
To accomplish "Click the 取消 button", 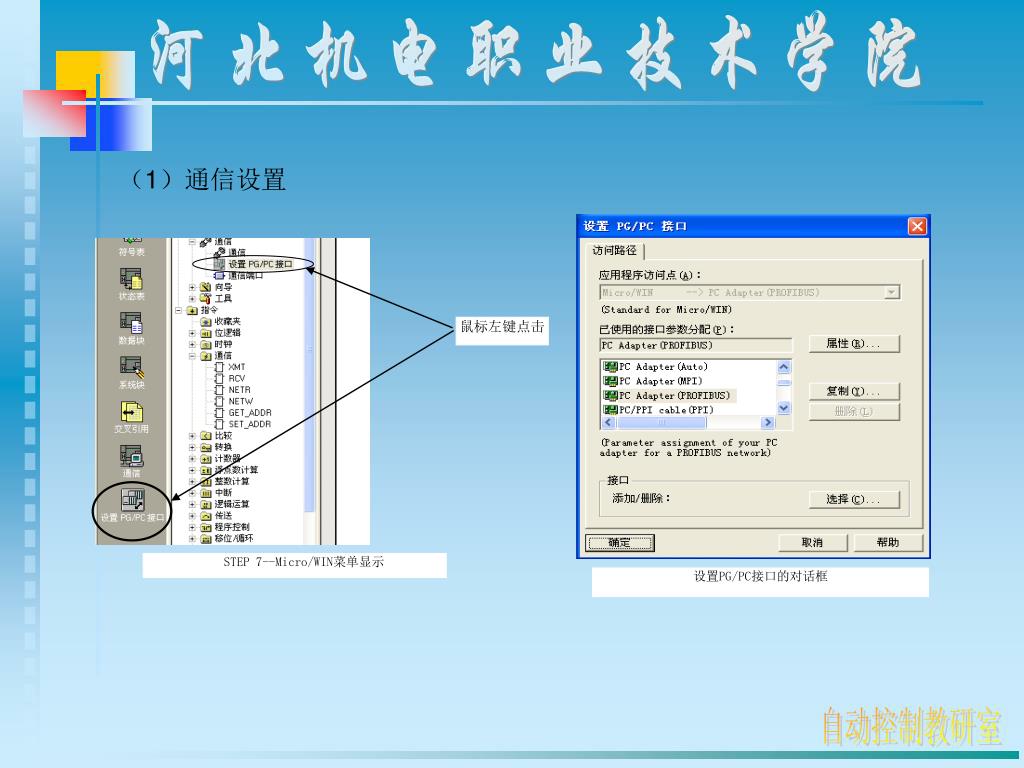I will [812, 543].
